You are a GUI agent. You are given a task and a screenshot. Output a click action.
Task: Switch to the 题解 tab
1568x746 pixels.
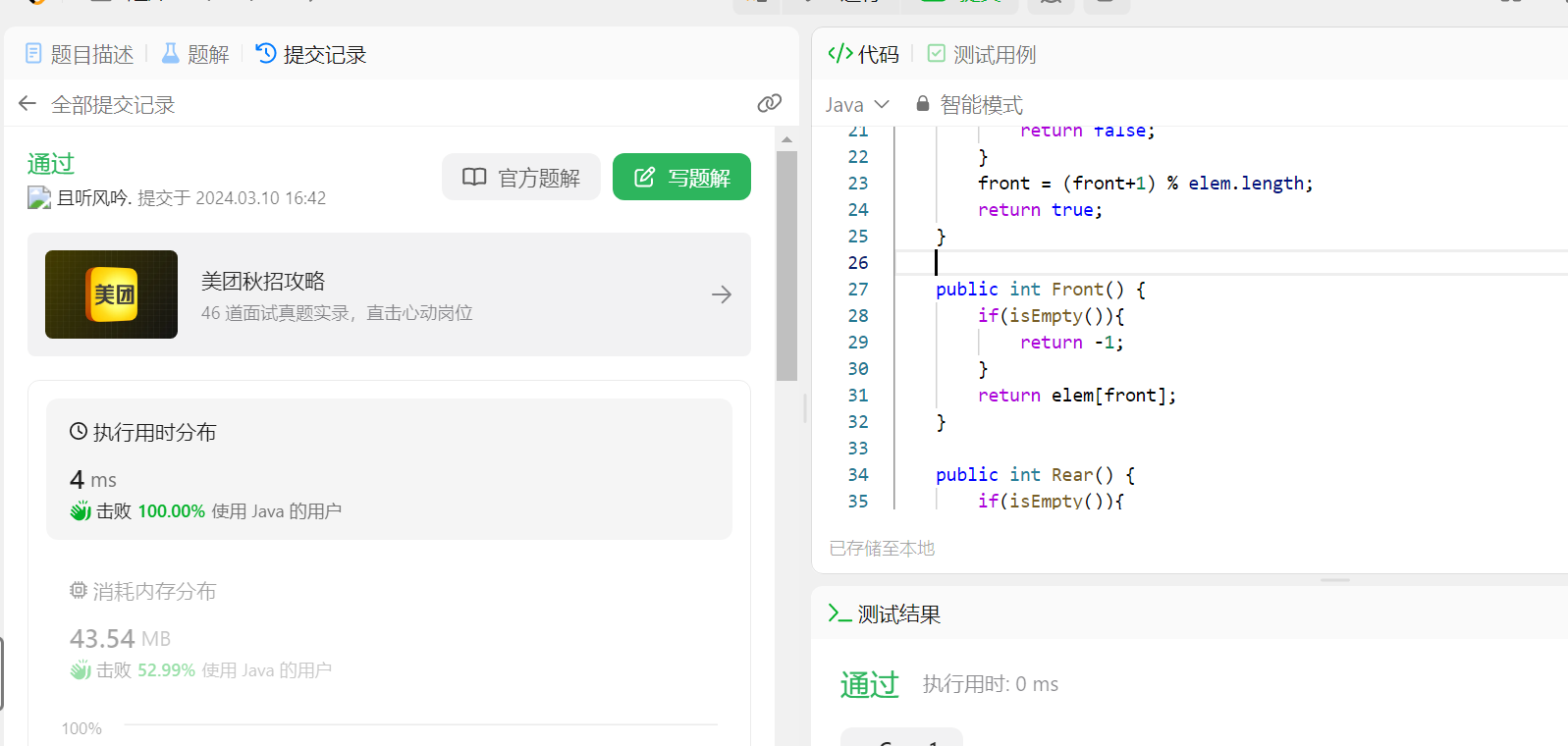194,54
